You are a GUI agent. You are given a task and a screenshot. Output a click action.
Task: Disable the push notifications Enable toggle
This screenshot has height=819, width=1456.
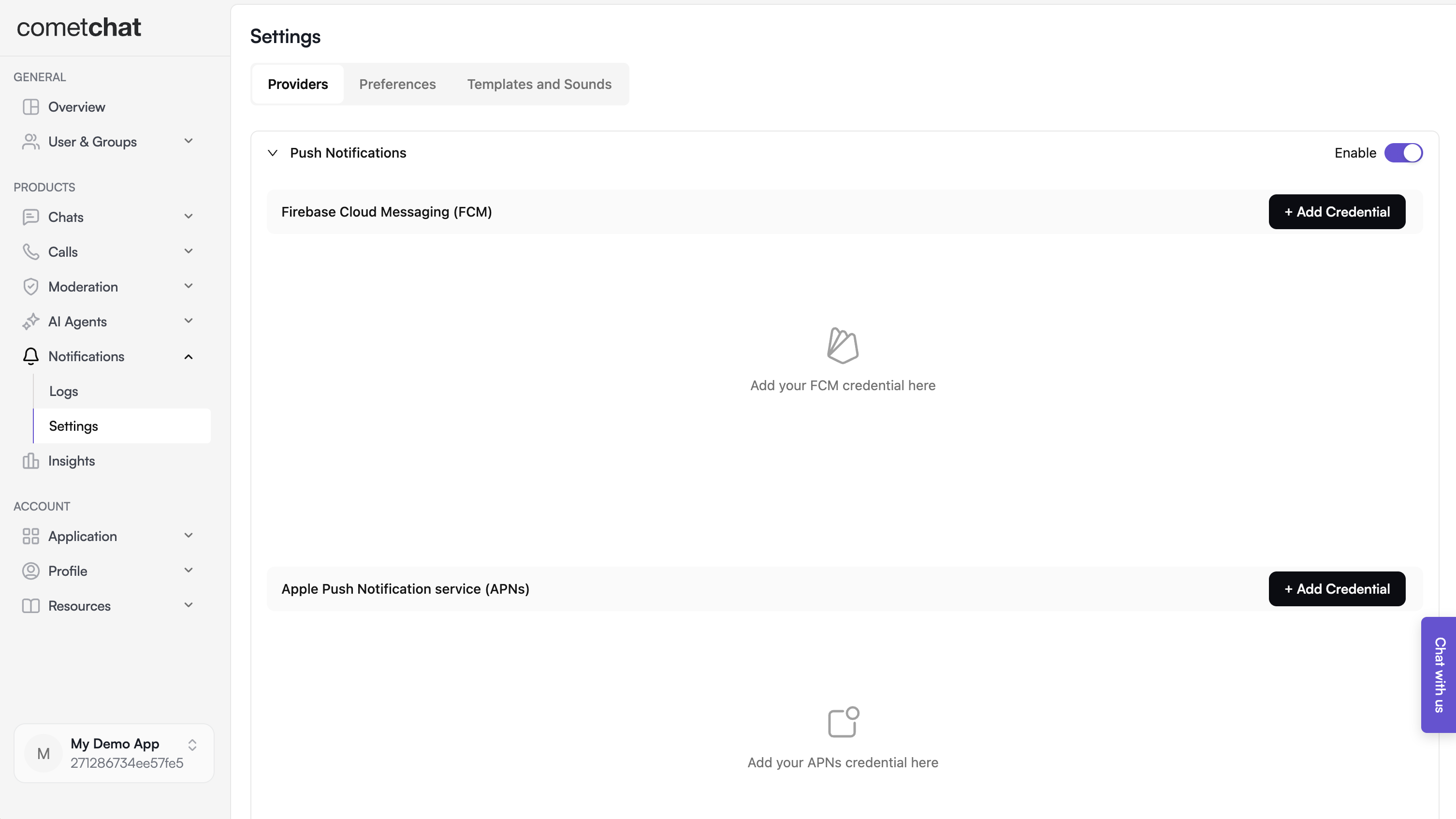[1404, 153]
